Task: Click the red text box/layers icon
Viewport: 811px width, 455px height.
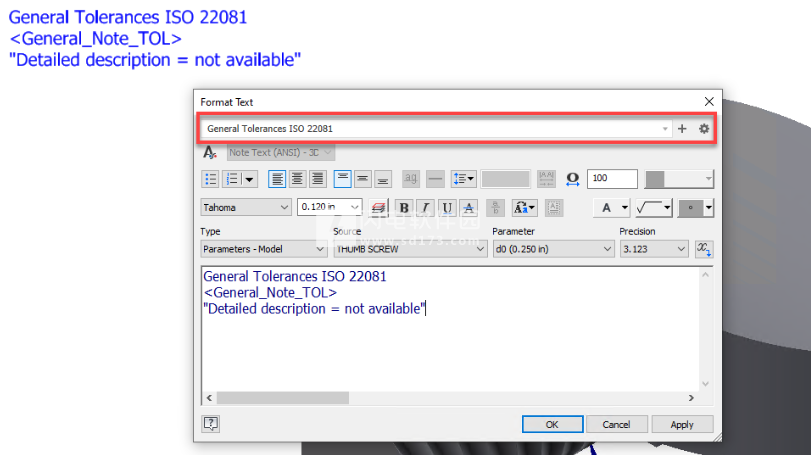Action: (378, 208)
